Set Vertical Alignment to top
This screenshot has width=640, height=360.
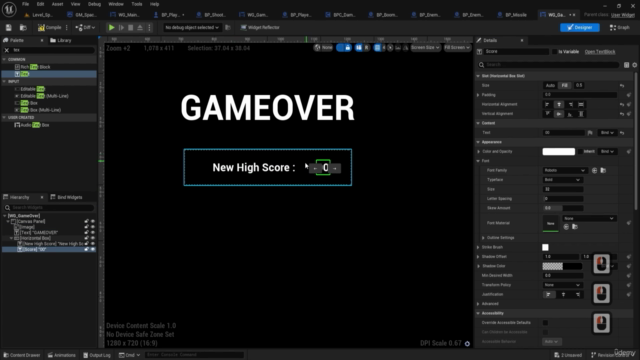(547, 114)
